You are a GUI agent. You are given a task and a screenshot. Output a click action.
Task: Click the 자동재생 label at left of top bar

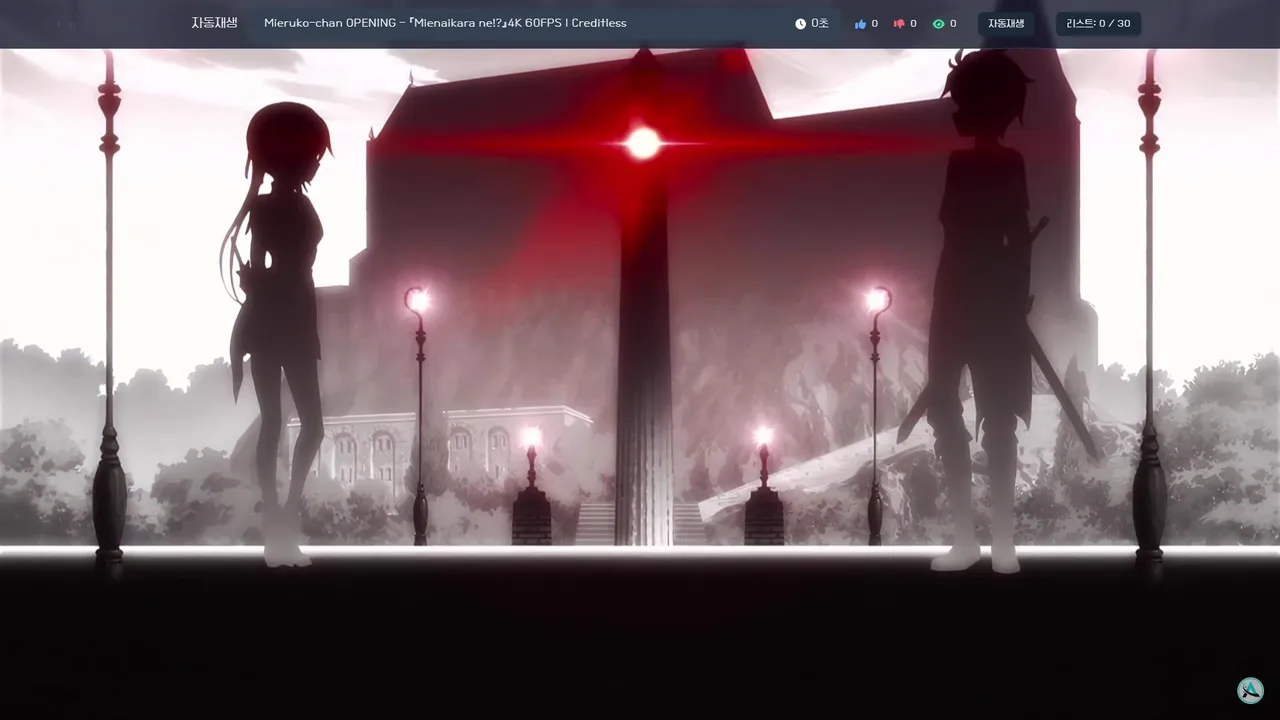pyautogui.click(x=214, y=23)
